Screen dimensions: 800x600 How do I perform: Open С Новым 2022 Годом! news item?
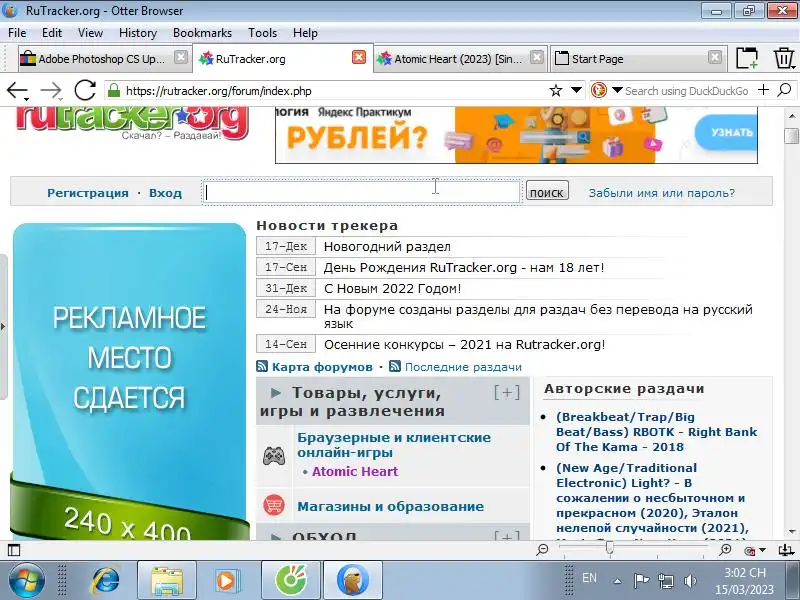(392, 288)
